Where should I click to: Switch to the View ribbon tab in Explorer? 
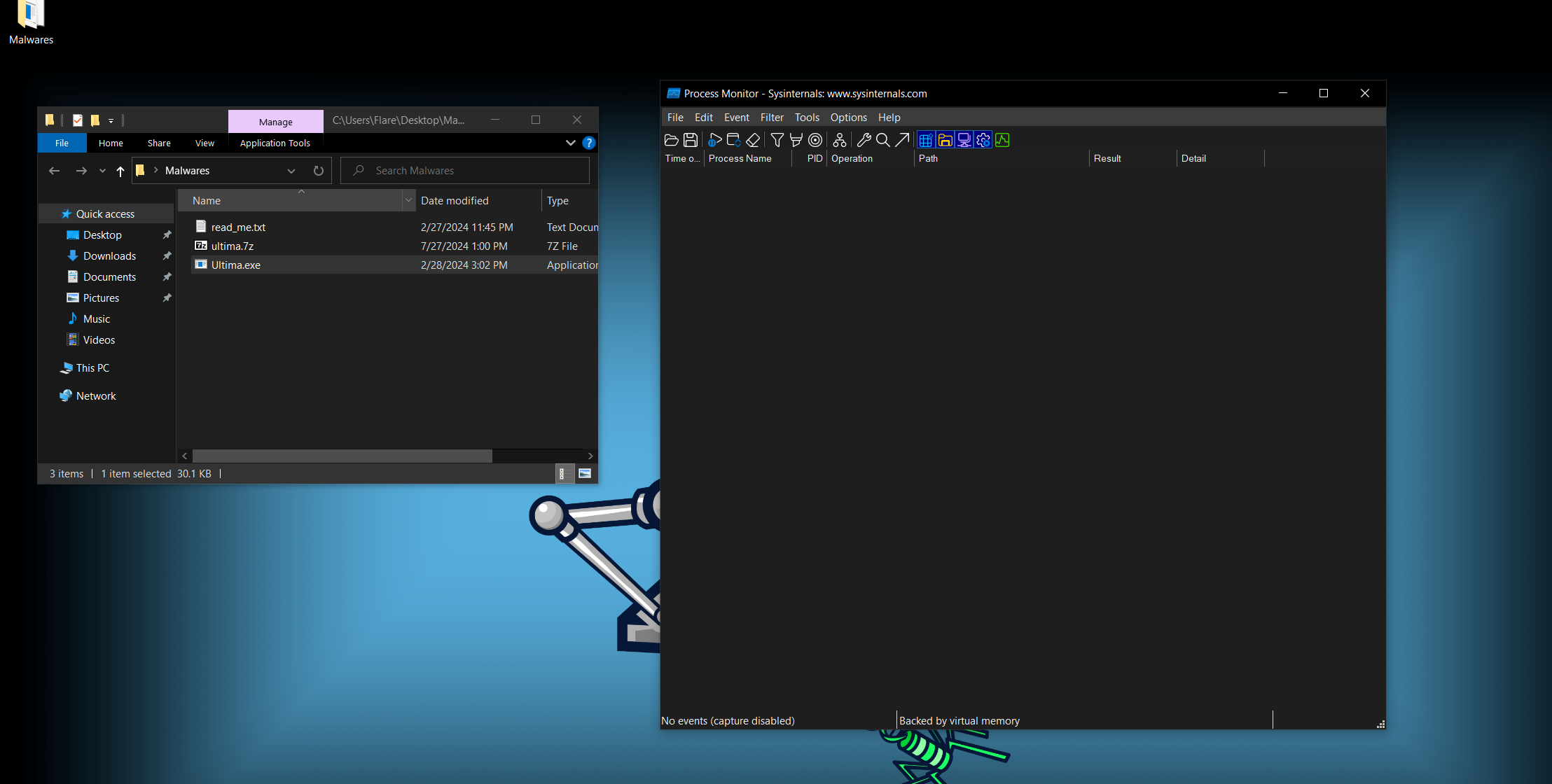[x=205, y=143]
